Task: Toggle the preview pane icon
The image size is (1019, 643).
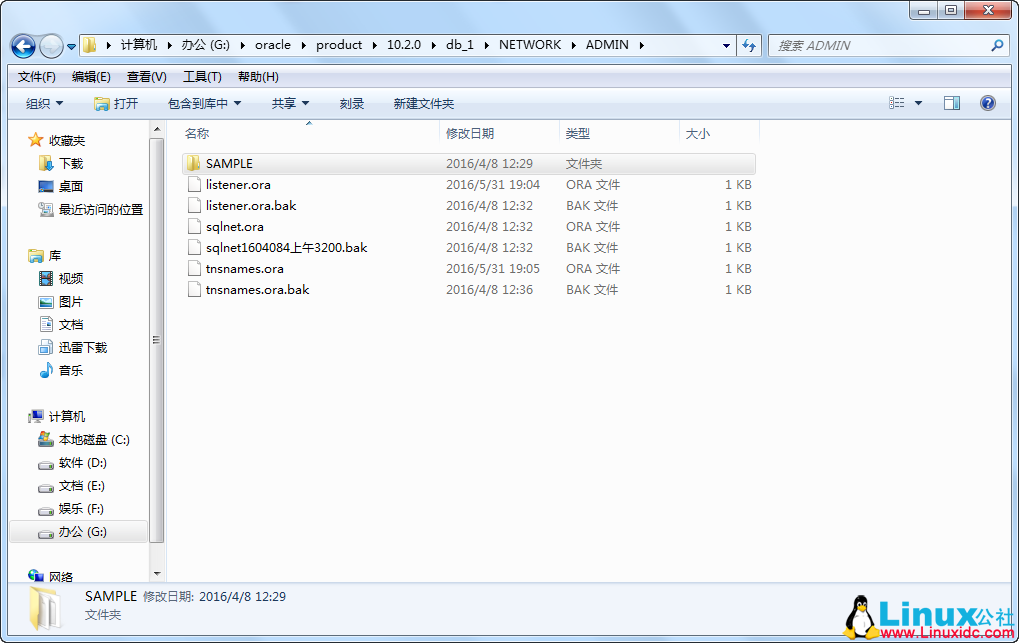Action: click(951, 103)
